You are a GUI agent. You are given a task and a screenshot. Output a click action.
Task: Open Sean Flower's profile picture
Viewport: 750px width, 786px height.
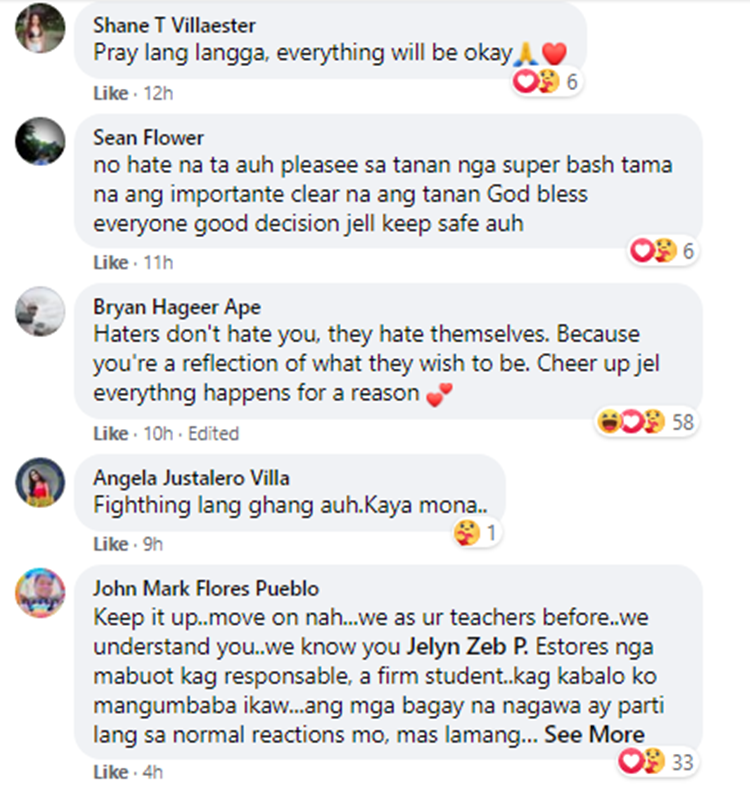point(40,141)
